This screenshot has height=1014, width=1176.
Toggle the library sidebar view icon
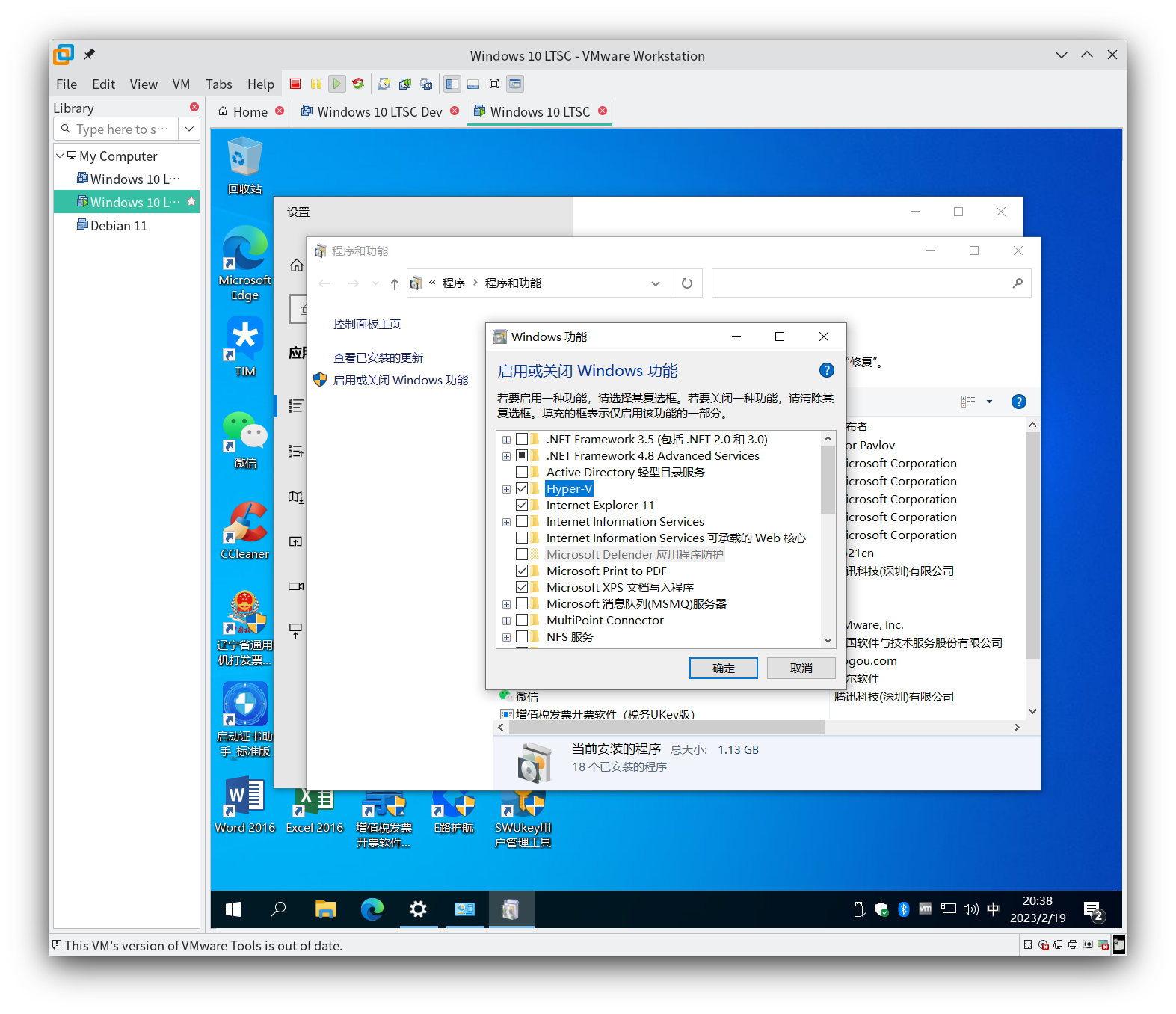[x=452, y=84]
